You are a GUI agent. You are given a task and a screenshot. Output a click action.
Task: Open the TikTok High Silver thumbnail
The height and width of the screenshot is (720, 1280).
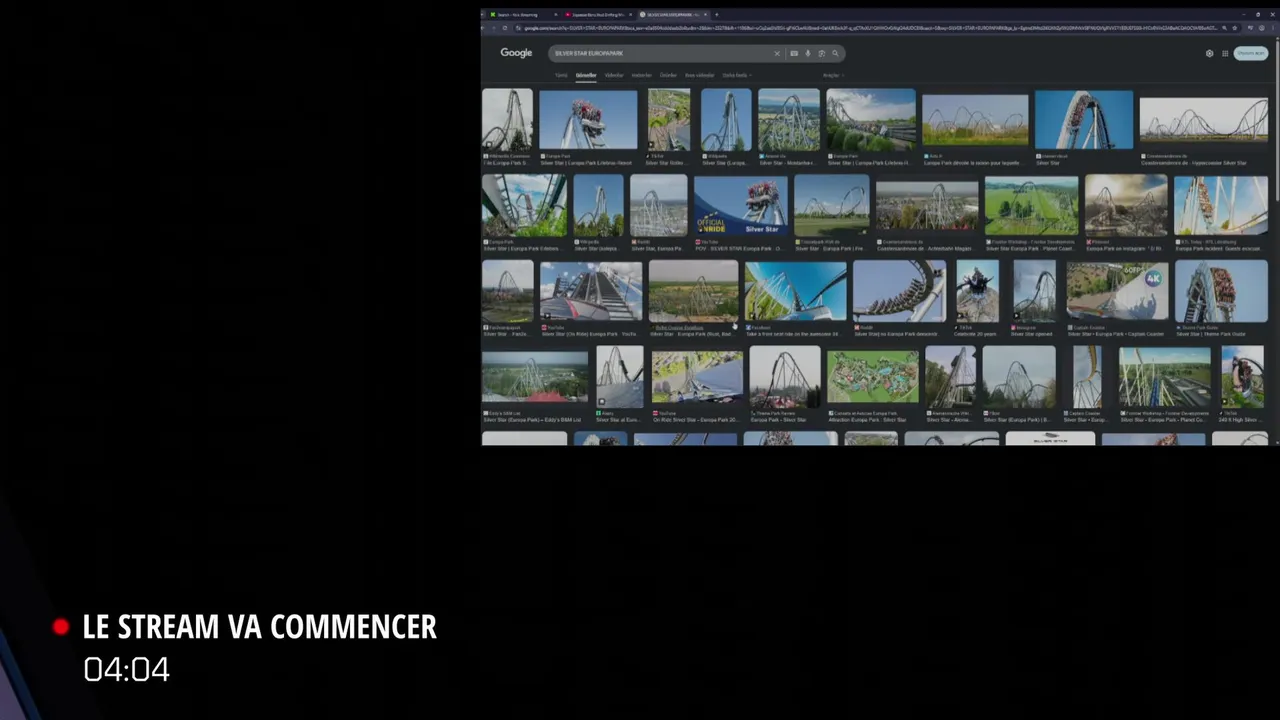(x=1243, y=376)
